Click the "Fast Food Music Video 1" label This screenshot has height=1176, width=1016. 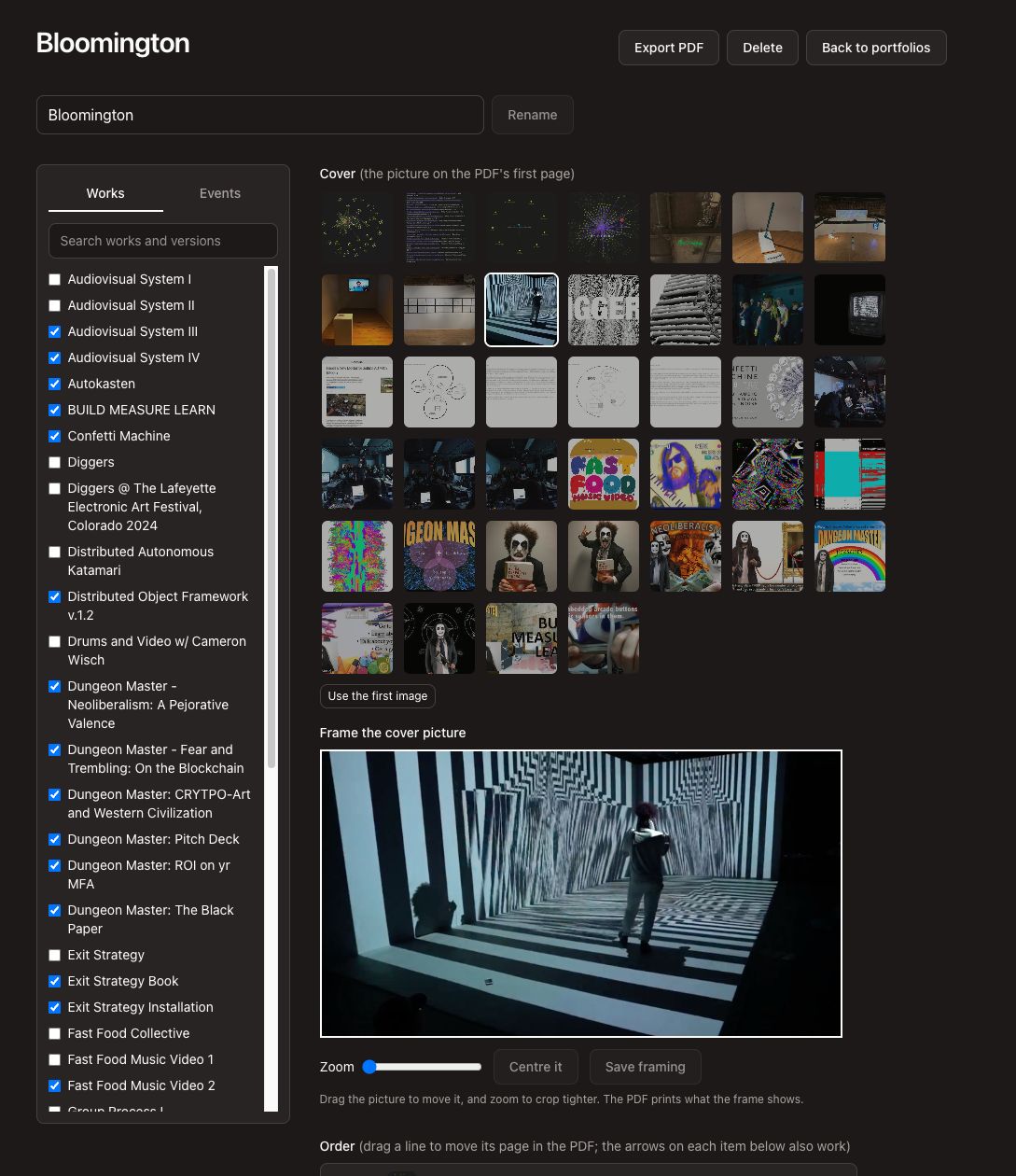pyautogui.click(x=141, y=1059)
